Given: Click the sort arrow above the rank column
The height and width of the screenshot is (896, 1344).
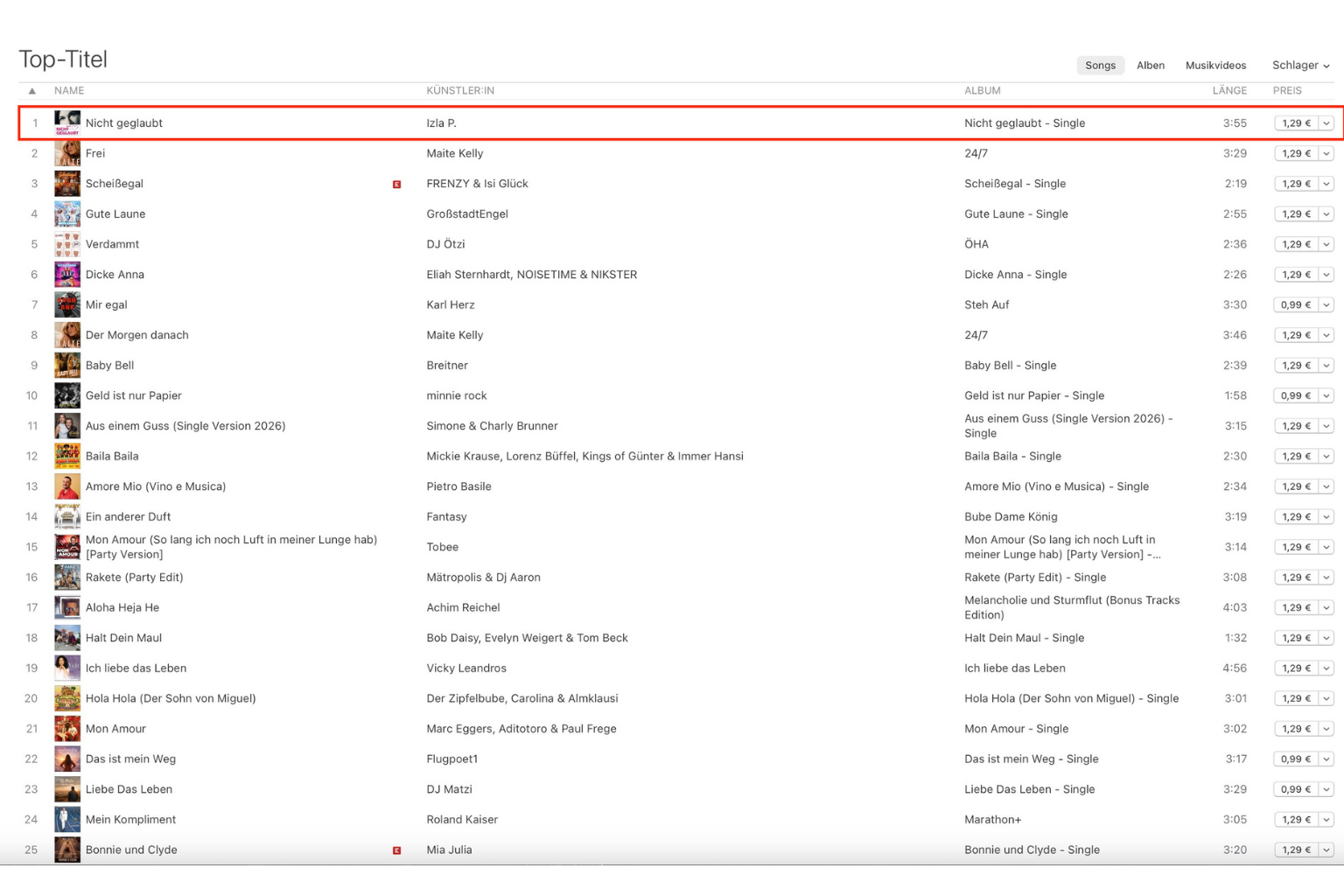Looking at the screenshot, I should click(32, 91).
